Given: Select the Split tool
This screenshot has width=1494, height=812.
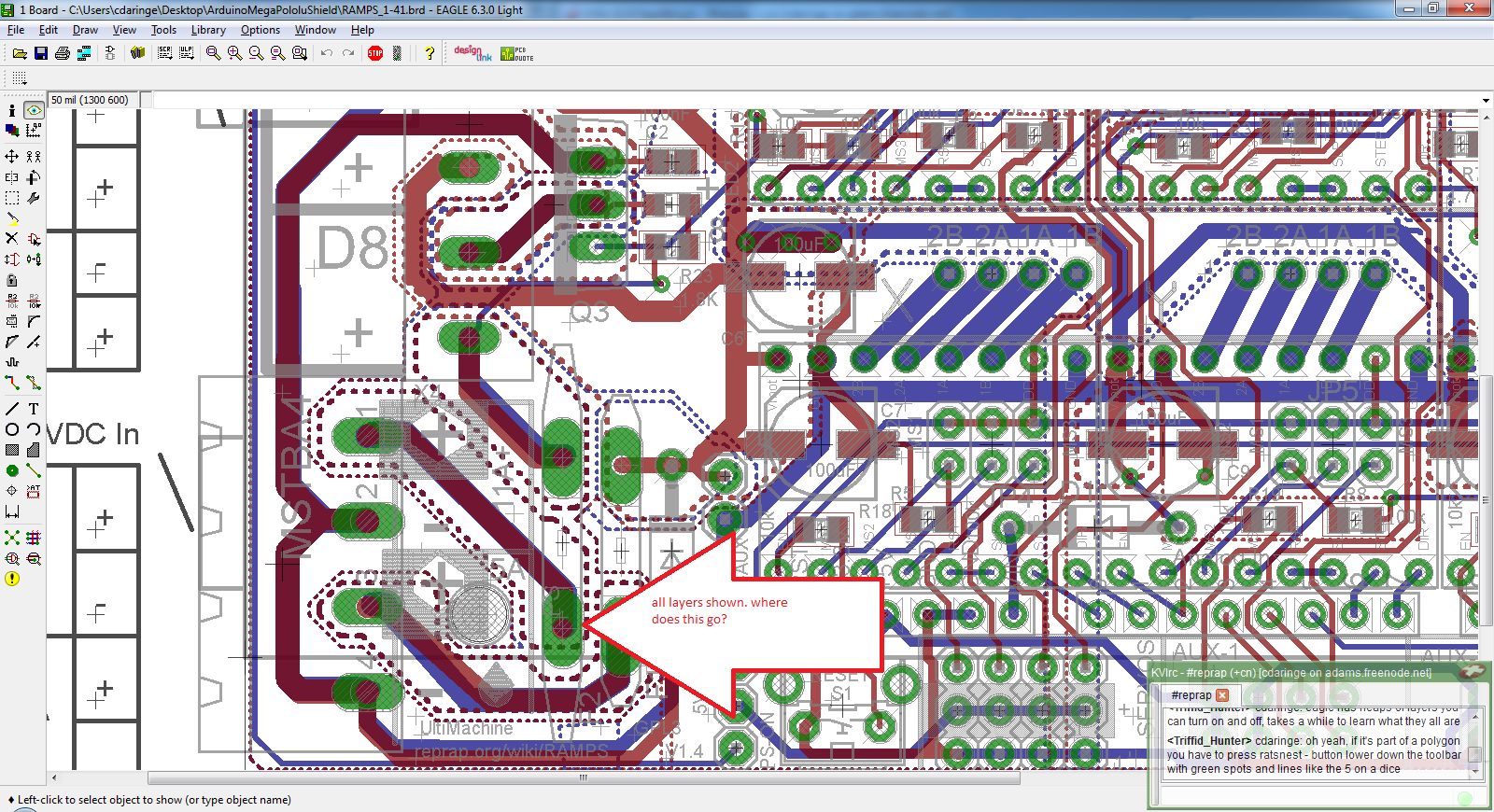Looking at the screenshot, I should (x=12, y=342).
